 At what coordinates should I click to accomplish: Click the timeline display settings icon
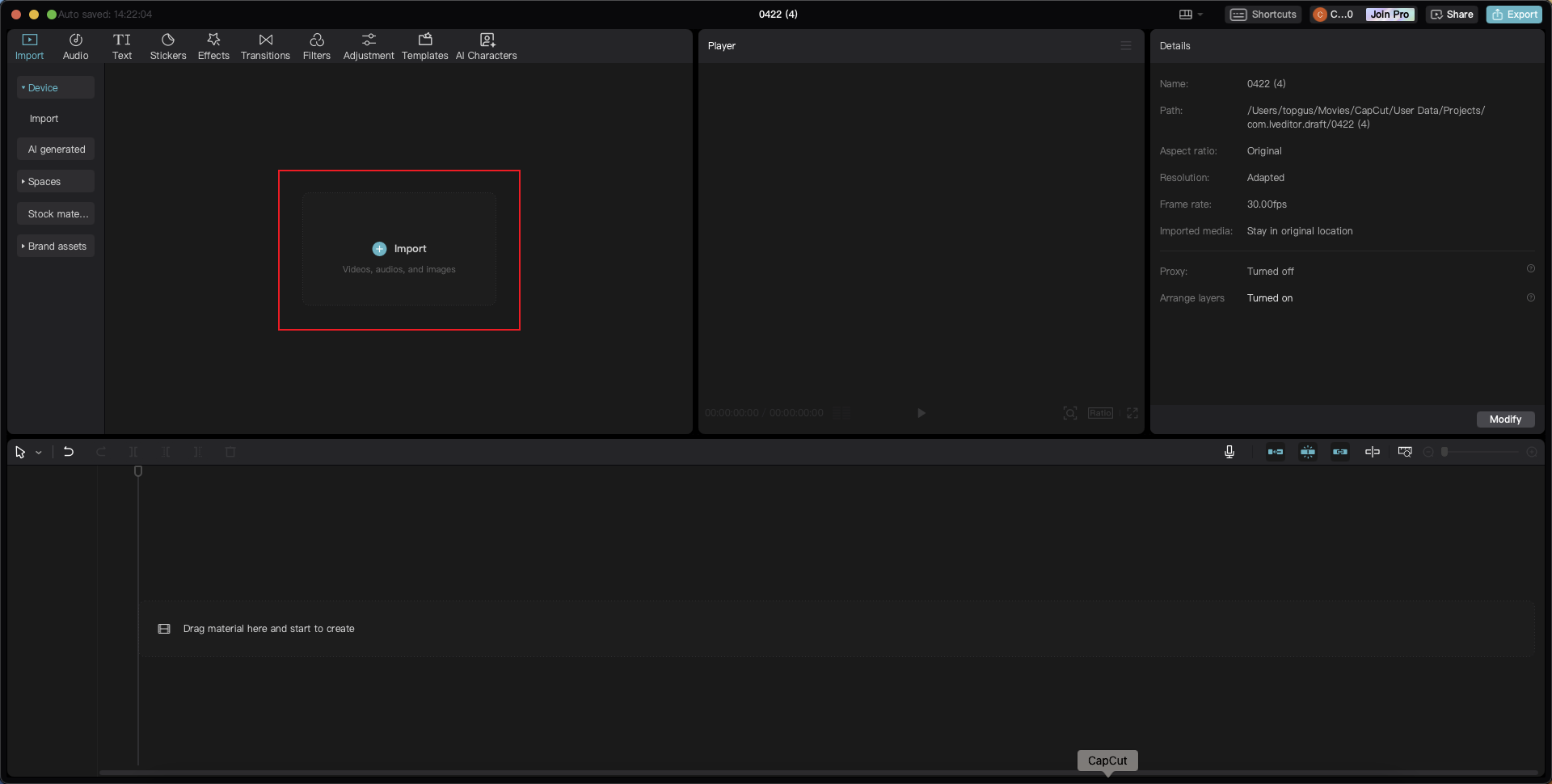[1405, 452]
